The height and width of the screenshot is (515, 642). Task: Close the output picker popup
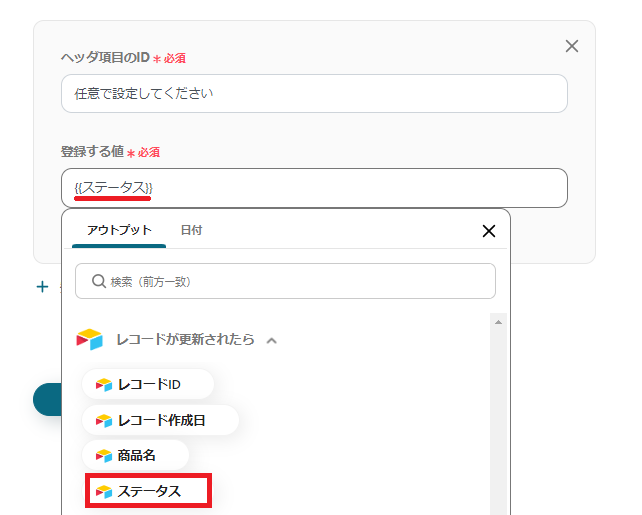489,231
